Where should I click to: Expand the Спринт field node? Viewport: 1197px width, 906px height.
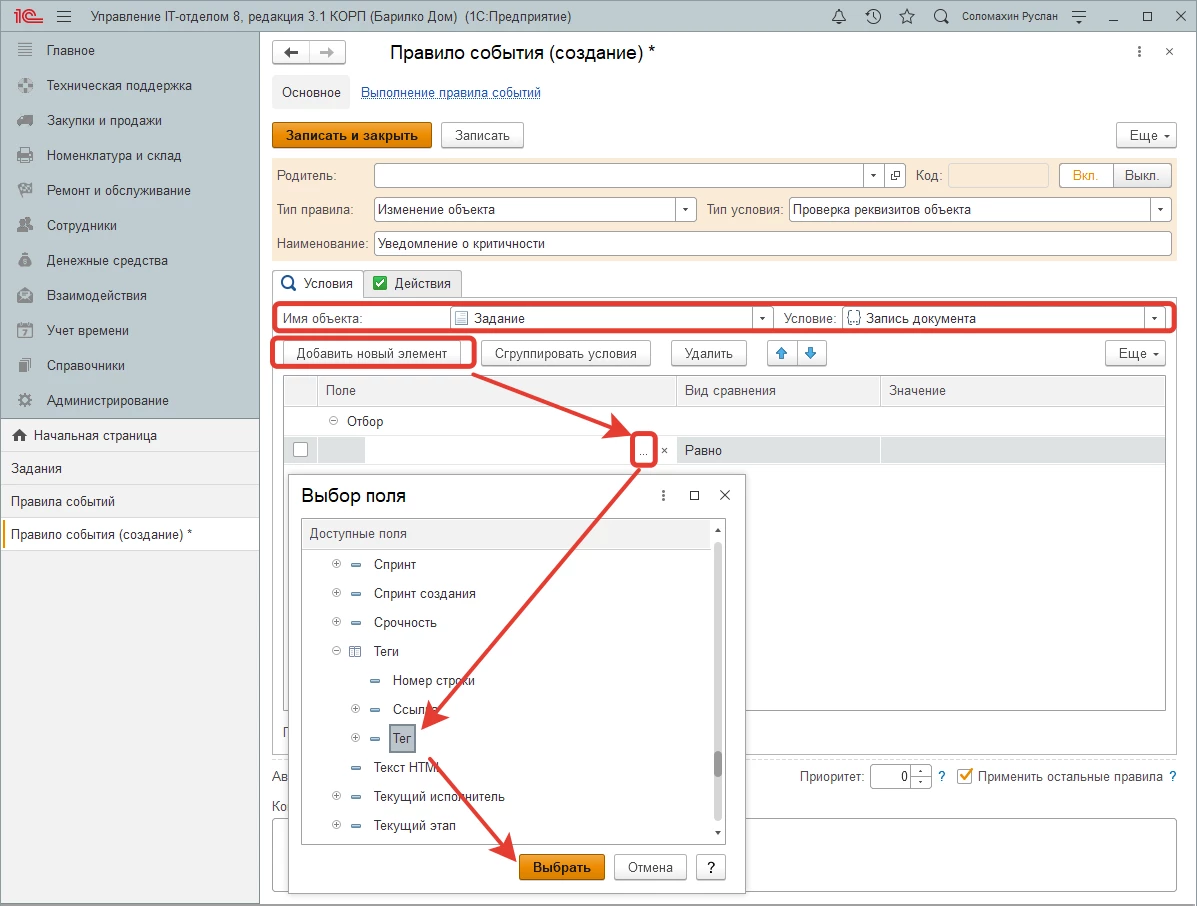click(x=336, y=564)
